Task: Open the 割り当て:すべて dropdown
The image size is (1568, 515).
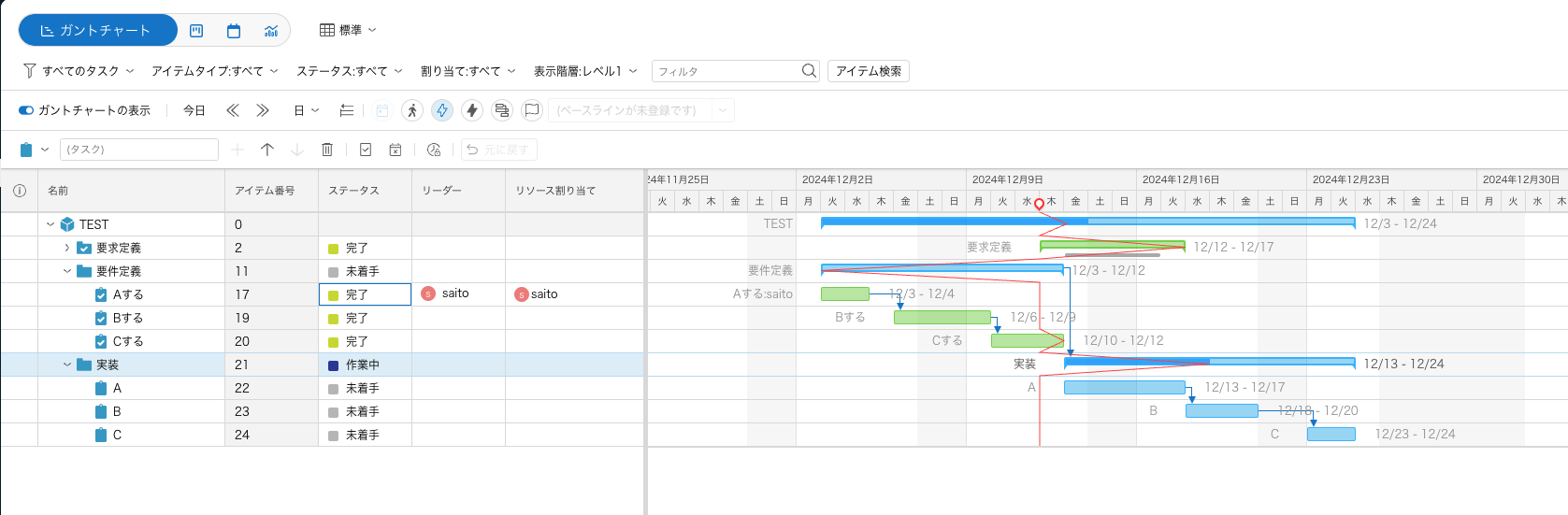Action: tap(468, 71)
